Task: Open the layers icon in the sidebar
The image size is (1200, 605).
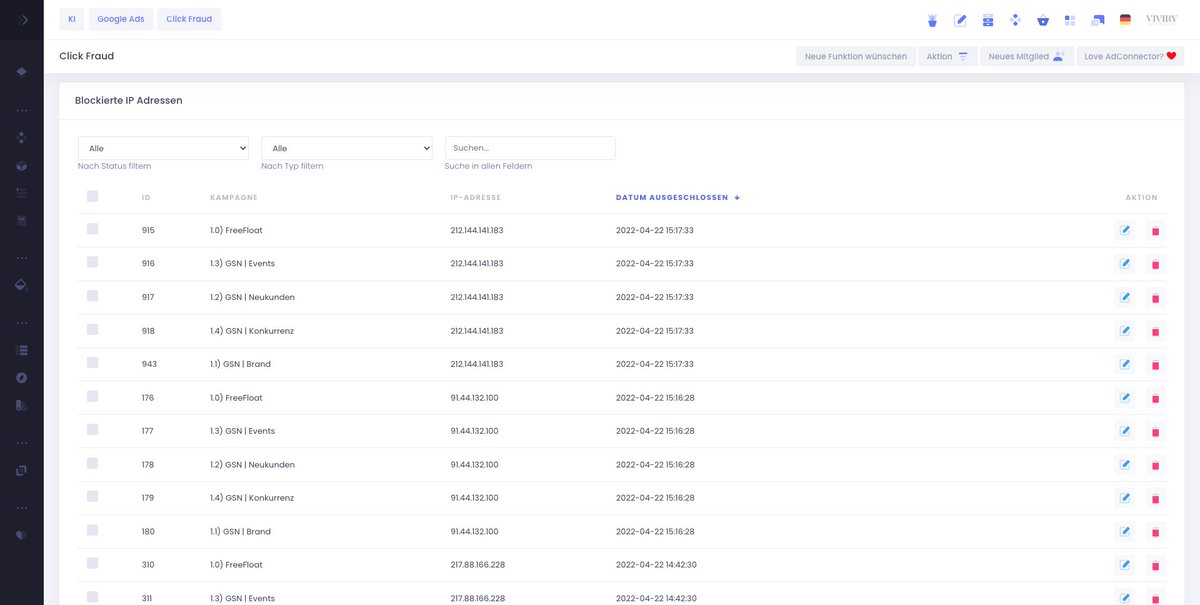Action: tap(21, 72)
